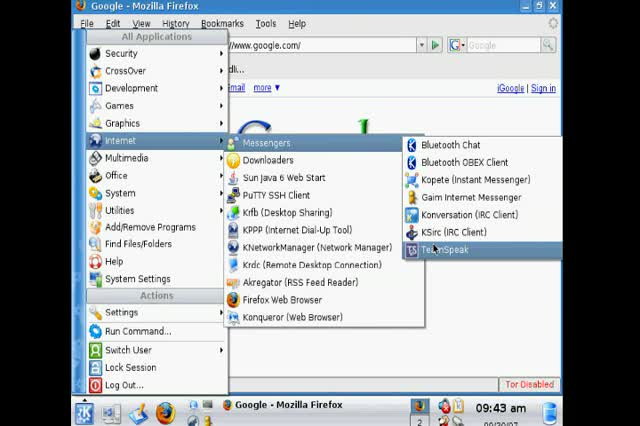Click the CrossOver menu icon
The image size is (640, 426).
pyautogui.click(x=96, y=71)
